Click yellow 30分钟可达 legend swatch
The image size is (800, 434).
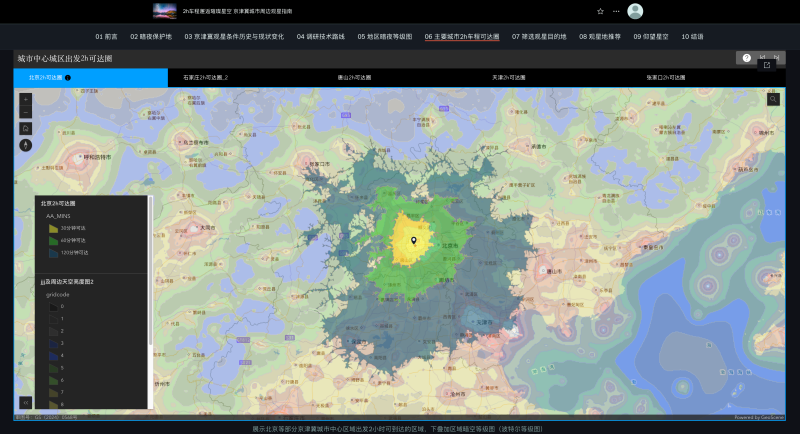[x=54, y=228]
